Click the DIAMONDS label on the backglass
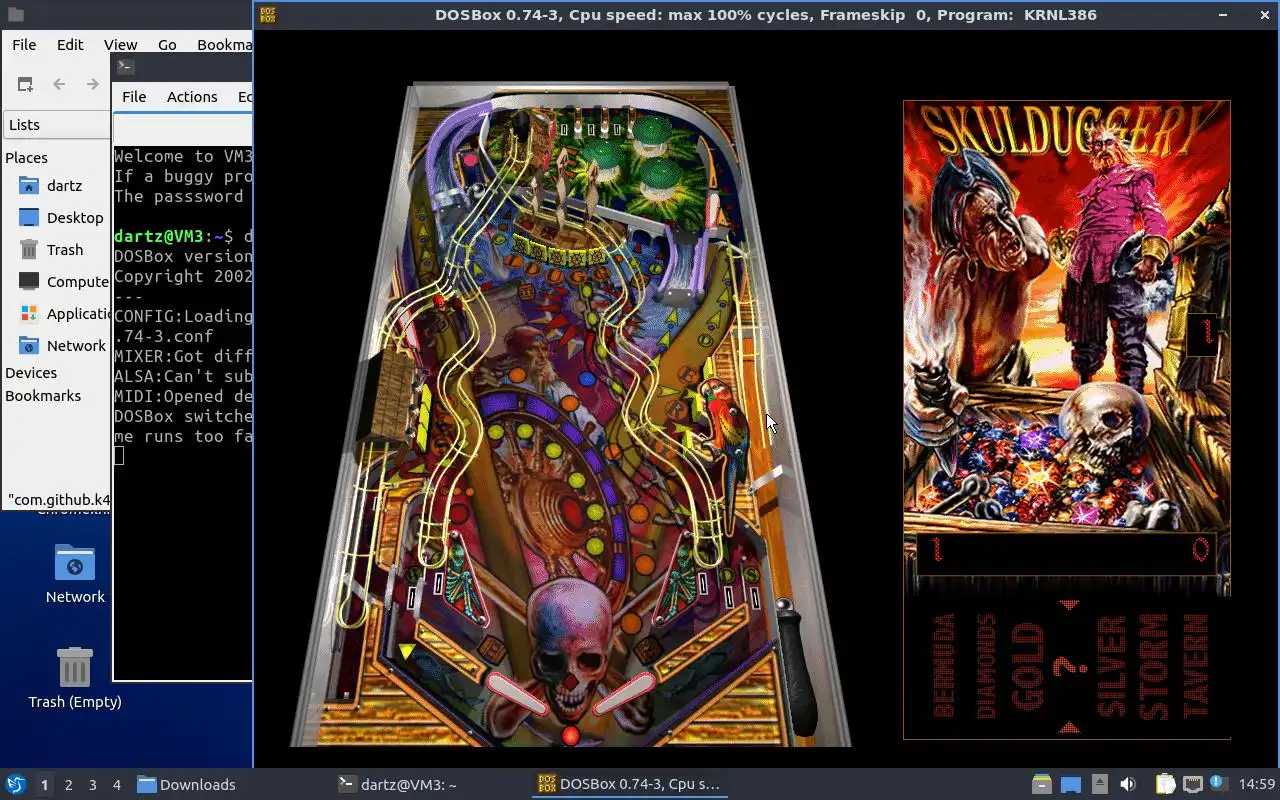This screenshot has height=800, width=1280. click(986, 666)
